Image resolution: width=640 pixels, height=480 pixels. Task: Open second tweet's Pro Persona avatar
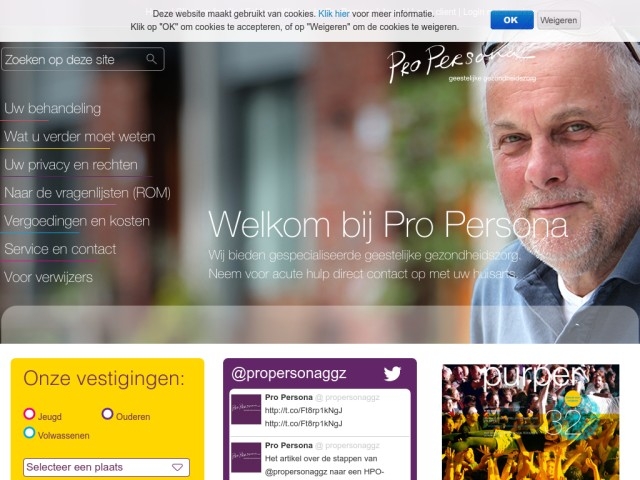click(x=246, y=457)
